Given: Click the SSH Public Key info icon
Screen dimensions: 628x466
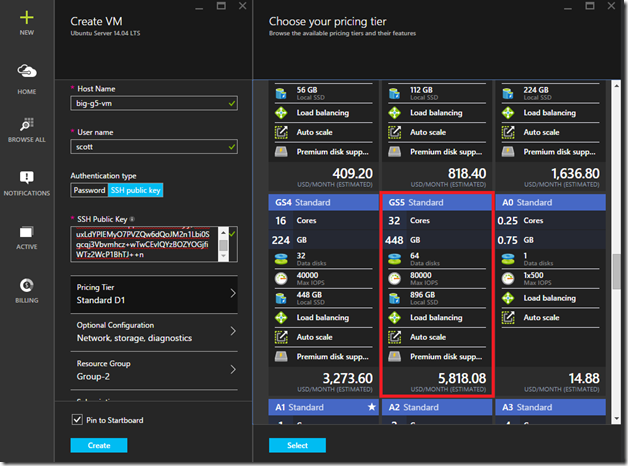Looking at the screenshot, I should point(132,219).
